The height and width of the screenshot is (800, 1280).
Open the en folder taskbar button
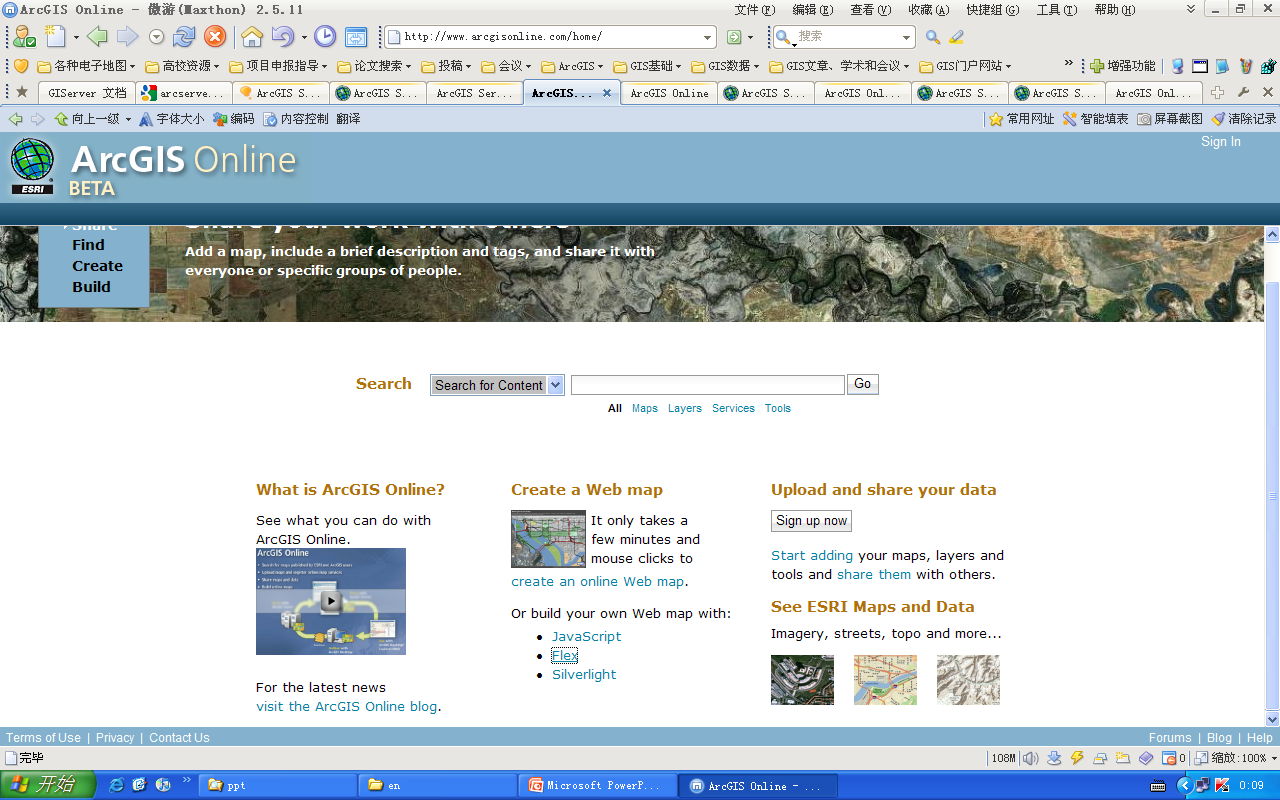(x=438, y=785)
